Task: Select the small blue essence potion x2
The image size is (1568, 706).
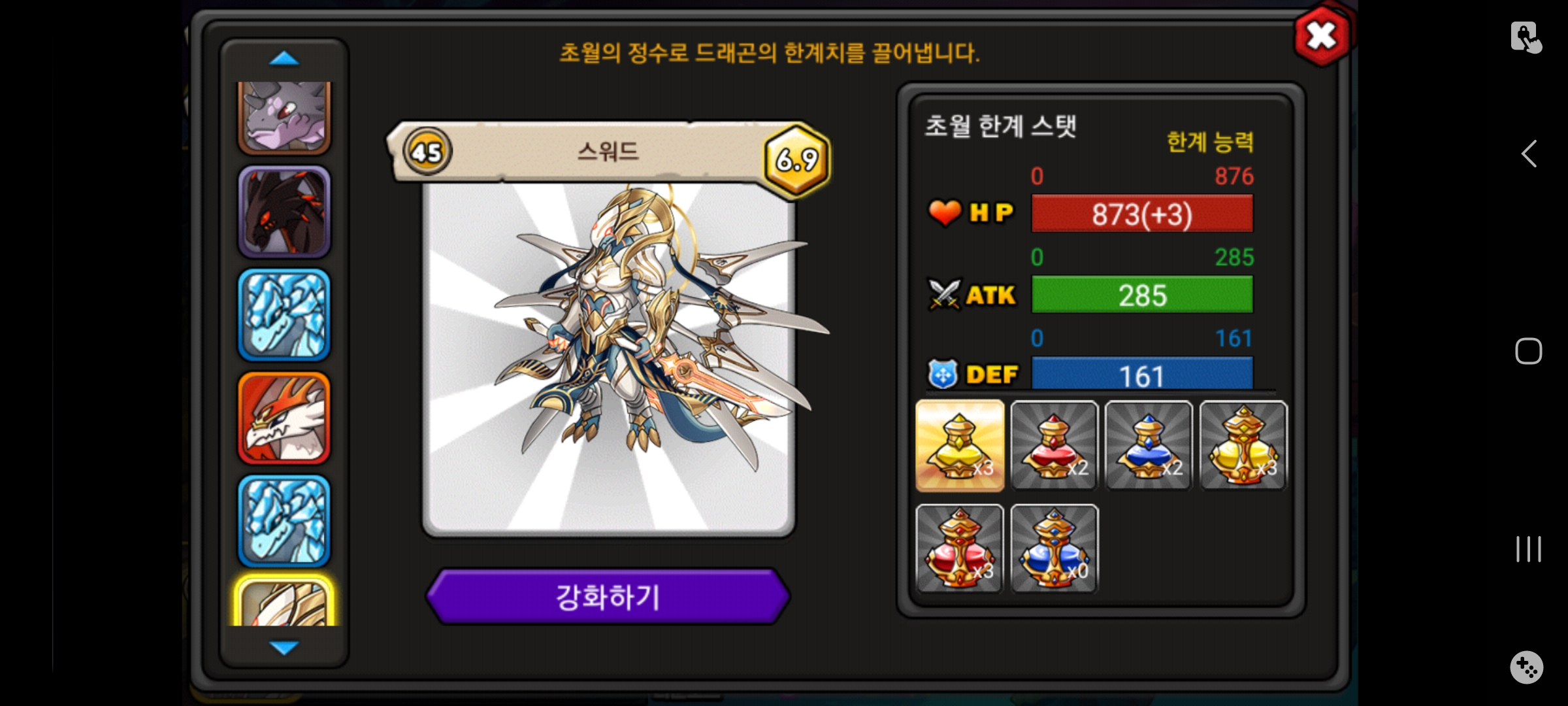Action: point(1149,446)
